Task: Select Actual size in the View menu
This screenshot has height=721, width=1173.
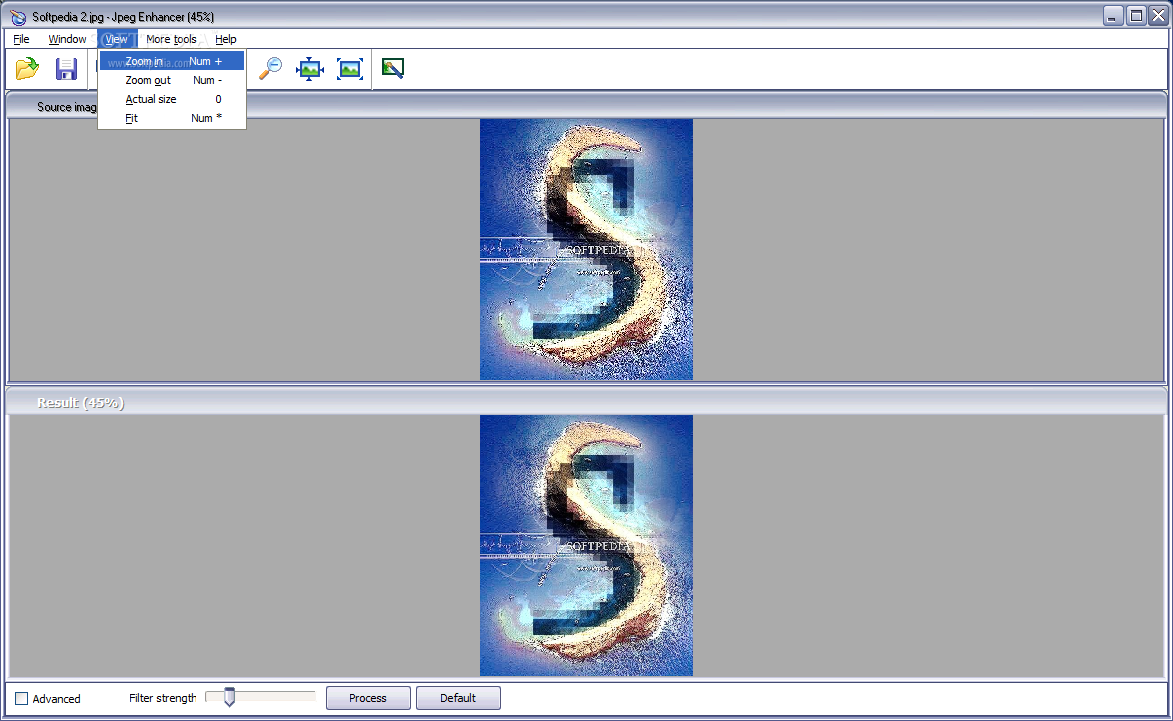Action: (x=172, y=99)
